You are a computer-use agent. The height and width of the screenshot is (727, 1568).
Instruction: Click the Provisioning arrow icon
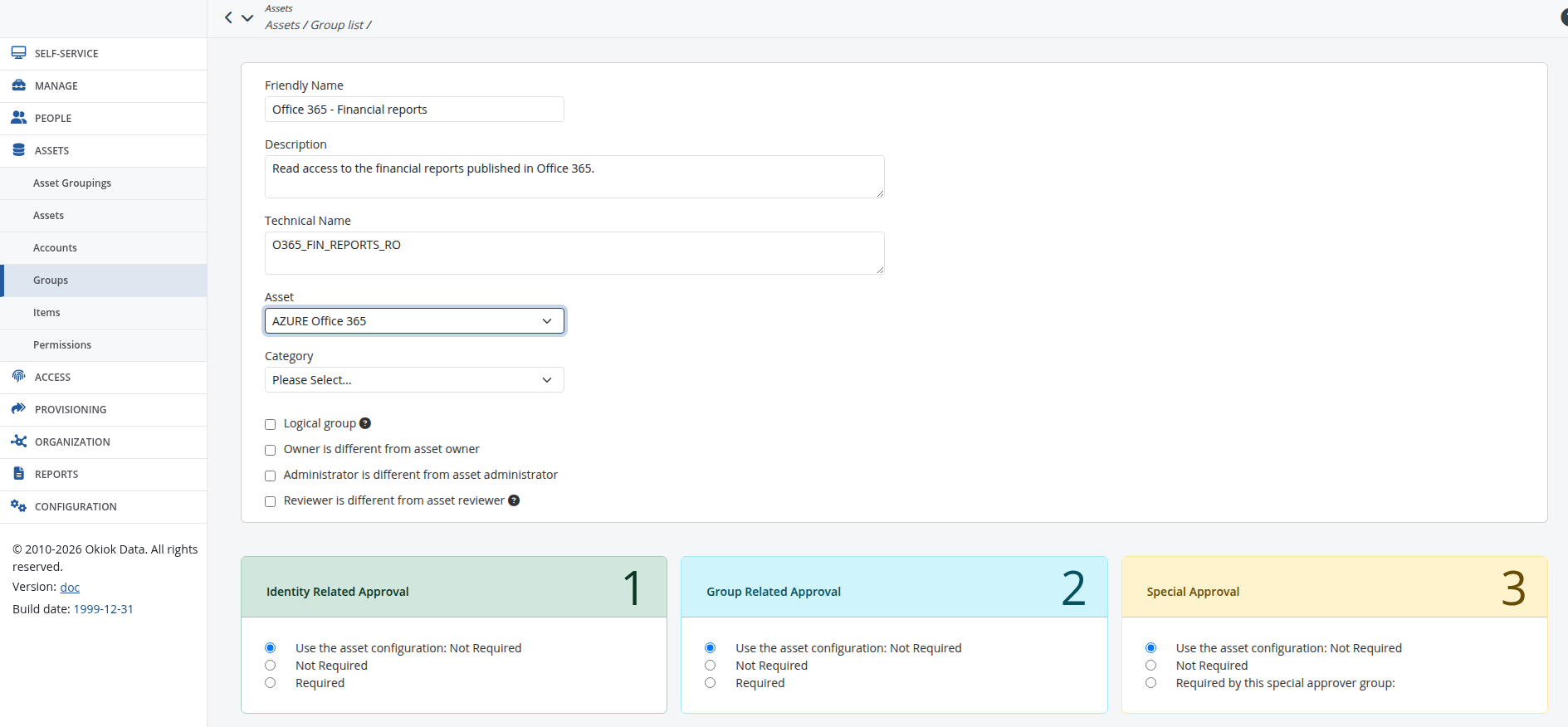(18, 409)
